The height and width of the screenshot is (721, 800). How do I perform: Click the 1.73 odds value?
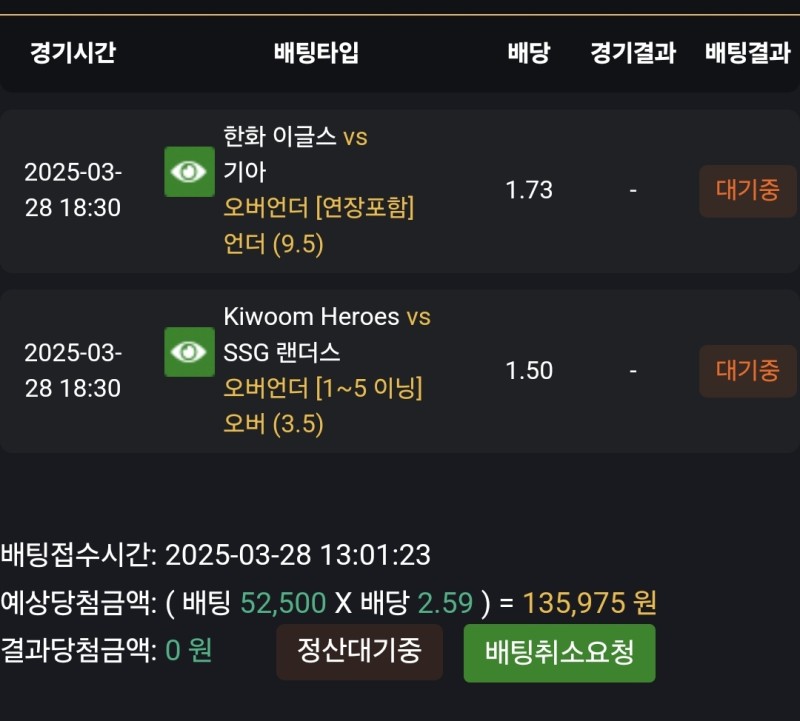click(x=529, y=190)
